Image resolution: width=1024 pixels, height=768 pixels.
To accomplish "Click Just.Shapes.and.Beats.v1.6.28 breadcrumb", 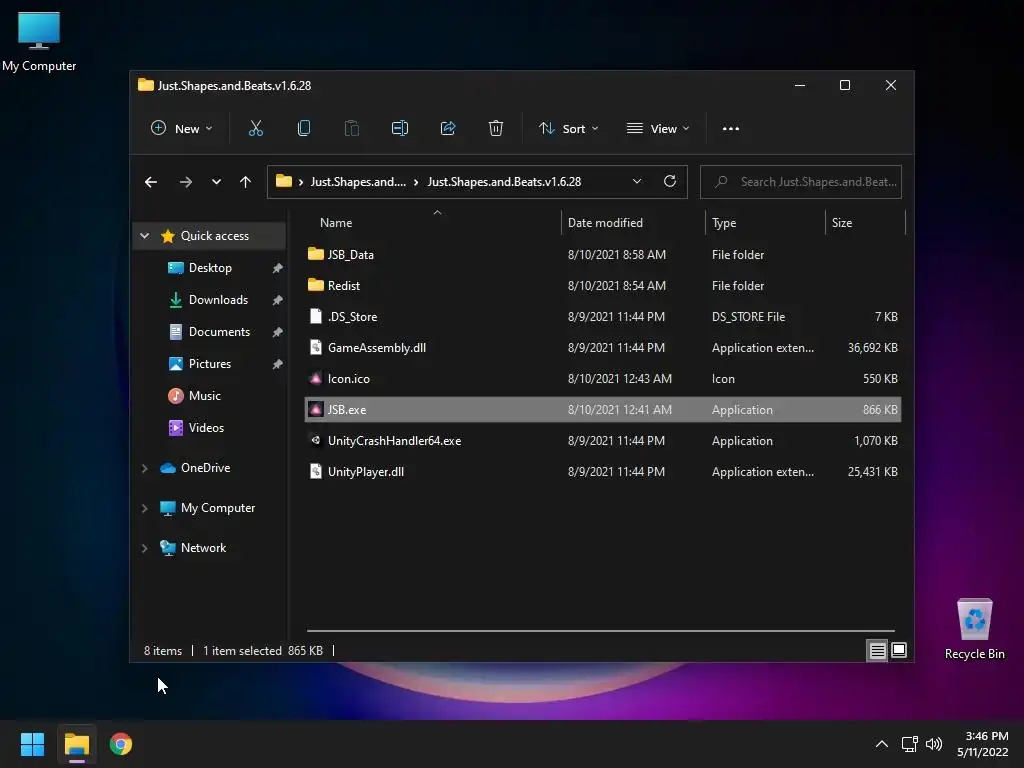I will coord(504,182).
